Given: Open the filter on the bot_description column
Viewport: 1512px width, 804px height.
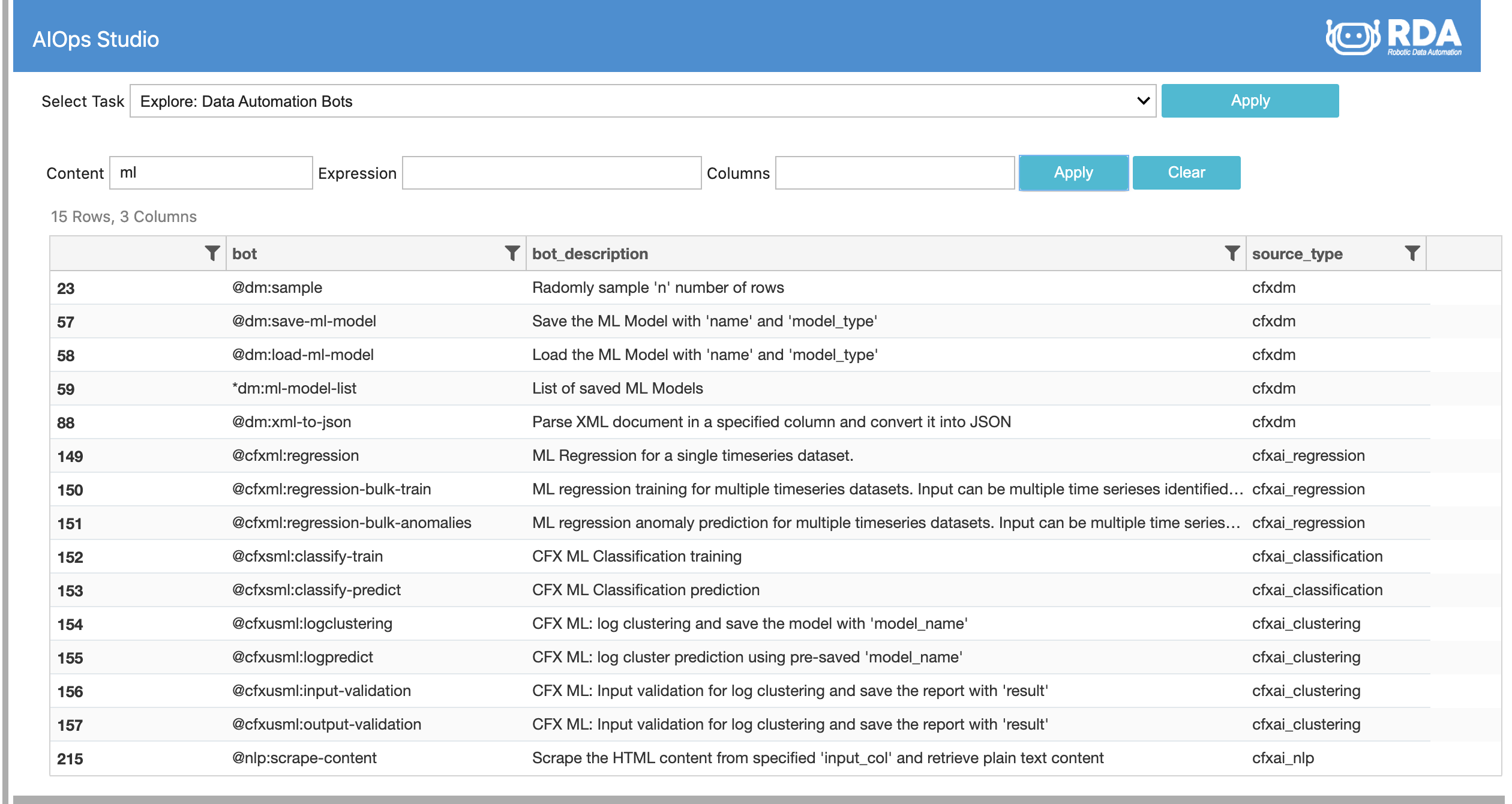Looking at the screenshot, I should [1231, 253].
